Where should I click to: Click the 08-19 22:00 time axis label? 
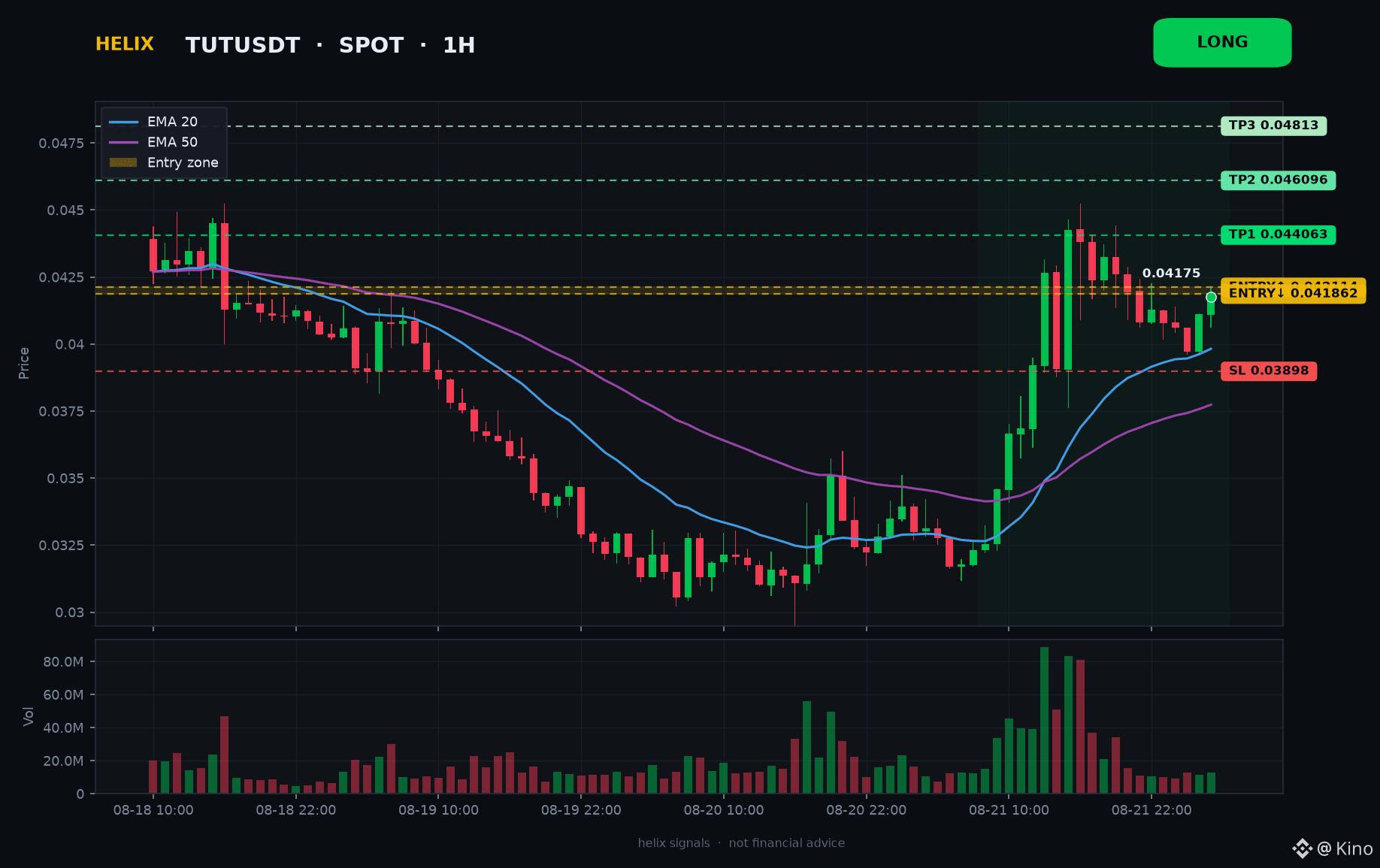tap(581, 810)
